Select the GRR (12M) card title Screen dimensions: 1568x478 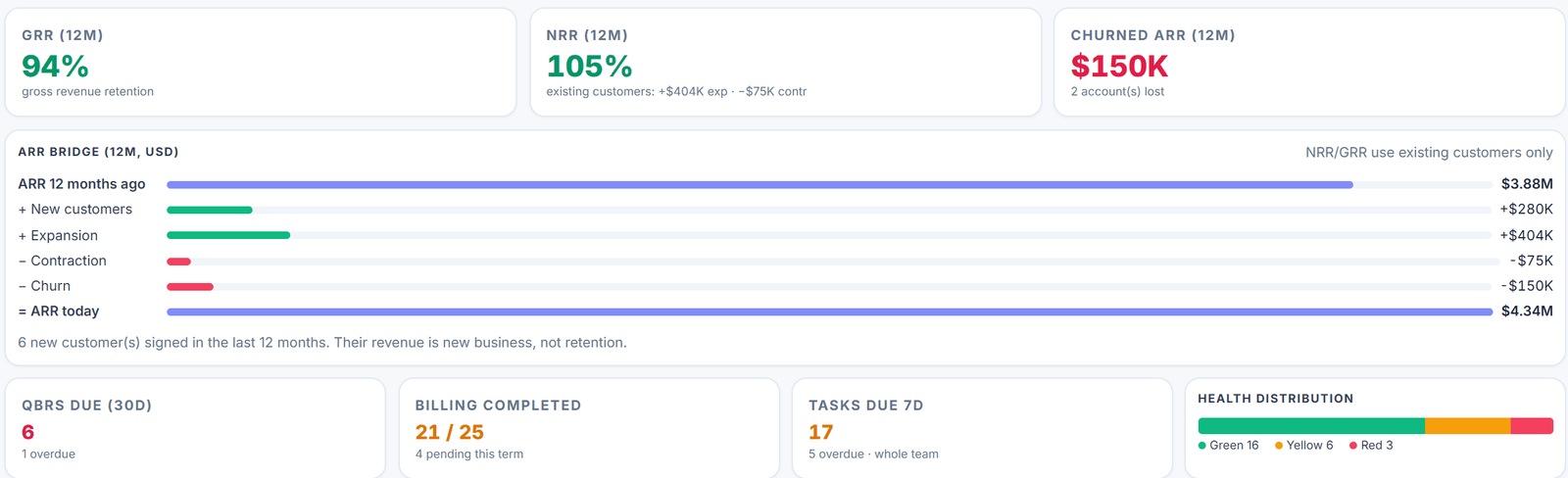click(x=63, y=35)
